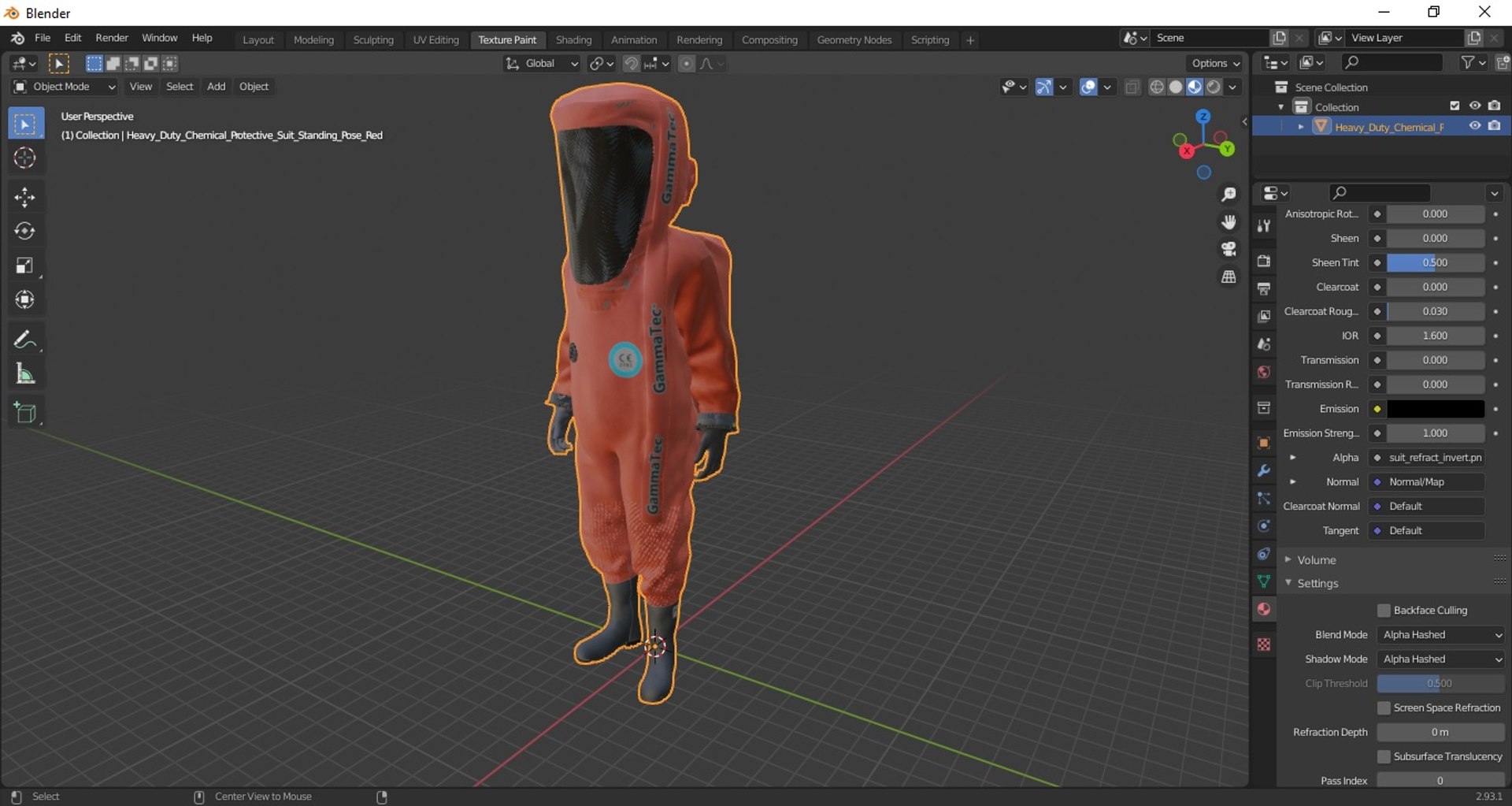The width and height of the screenshot is (1512, 806).
Task: Open the Global transform orientation dropdown
Action: (542, 64)
